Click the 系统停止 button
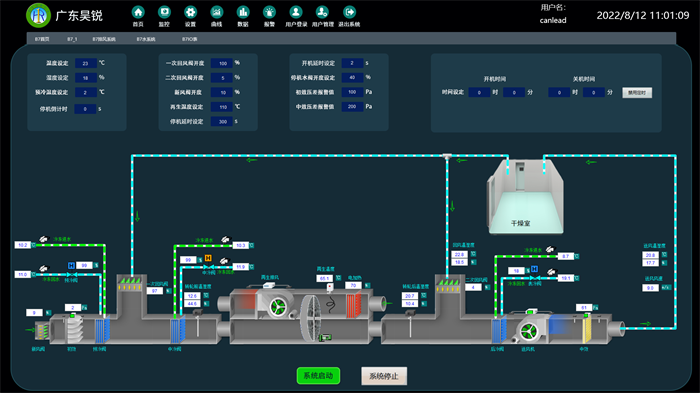This screenshot has height=393, width=700. tap(384, 376)
